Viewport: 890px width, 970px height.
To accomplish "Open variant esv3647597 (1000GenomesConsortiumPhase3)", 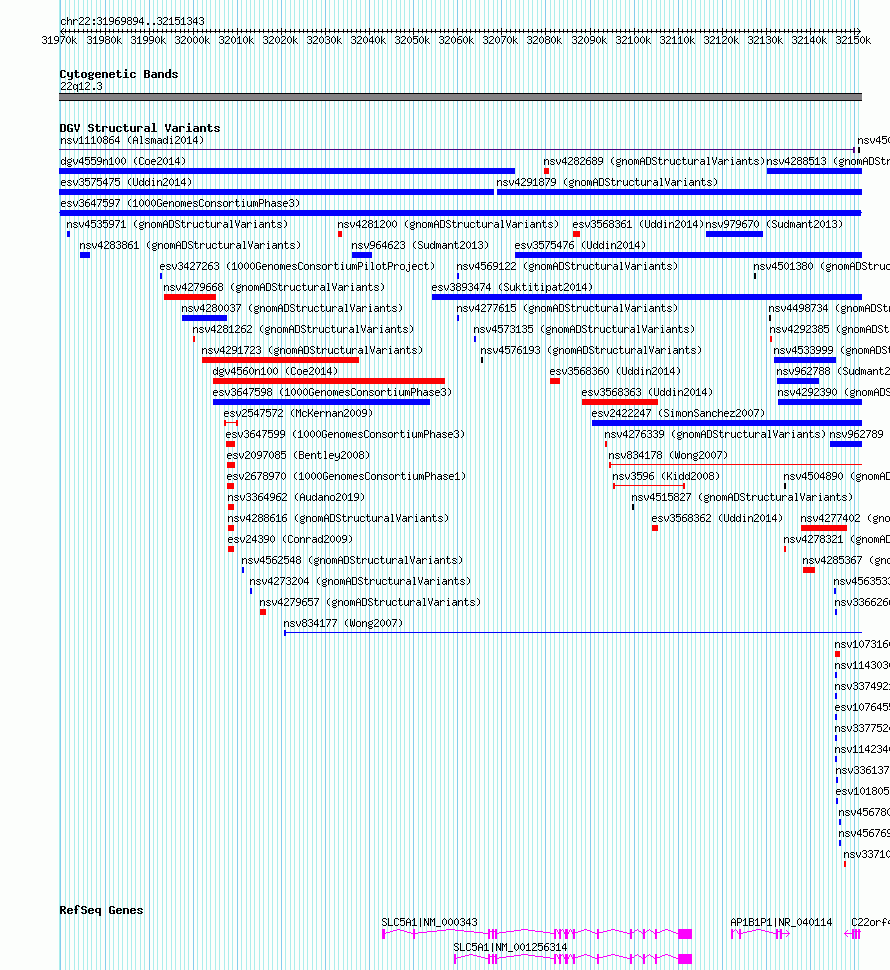I will [x=180, y=204].
